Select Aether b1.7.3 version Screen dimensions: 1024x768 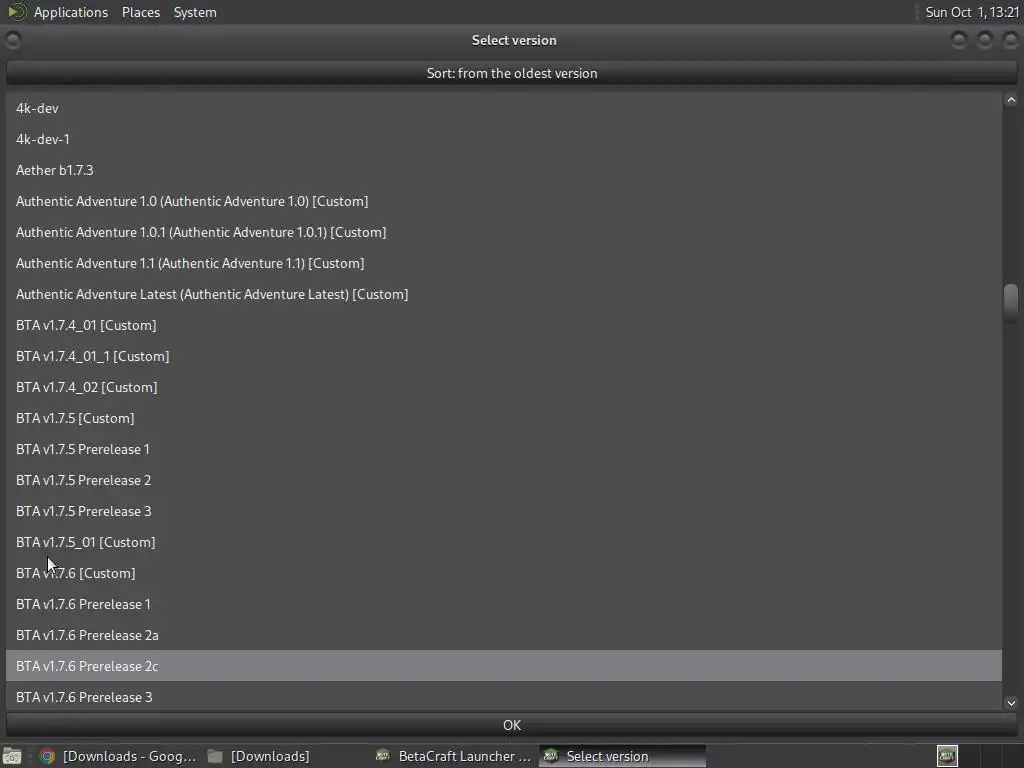pos(504,170)
